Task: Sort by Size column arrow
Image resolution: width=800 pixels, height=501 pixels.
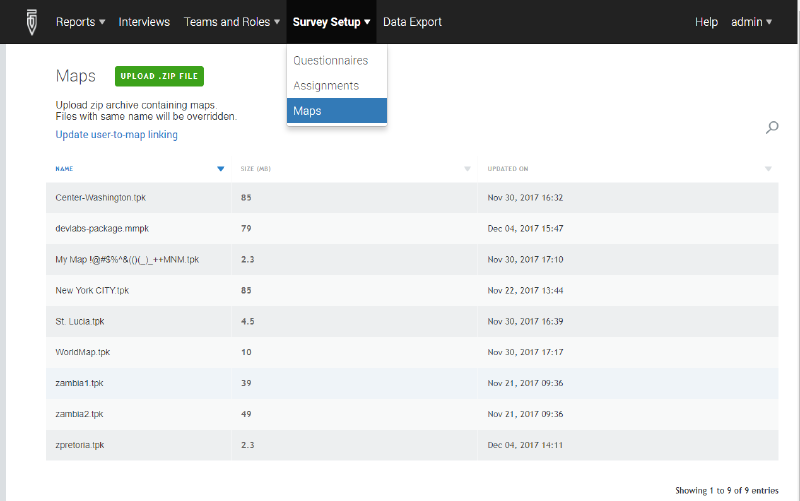Action: tap(467, 169)
